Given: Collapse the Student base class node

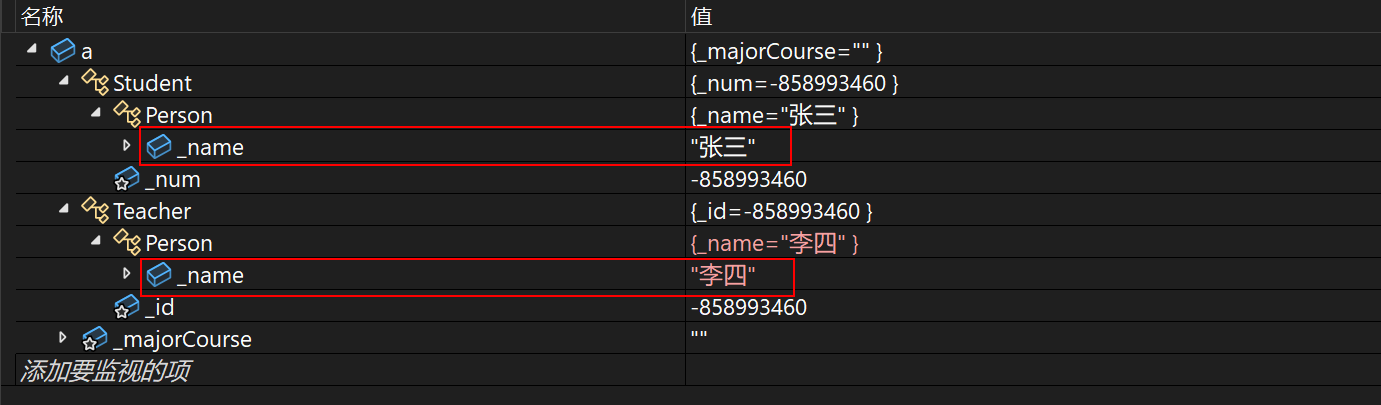Looking at the screenshot, I should 63,82.
